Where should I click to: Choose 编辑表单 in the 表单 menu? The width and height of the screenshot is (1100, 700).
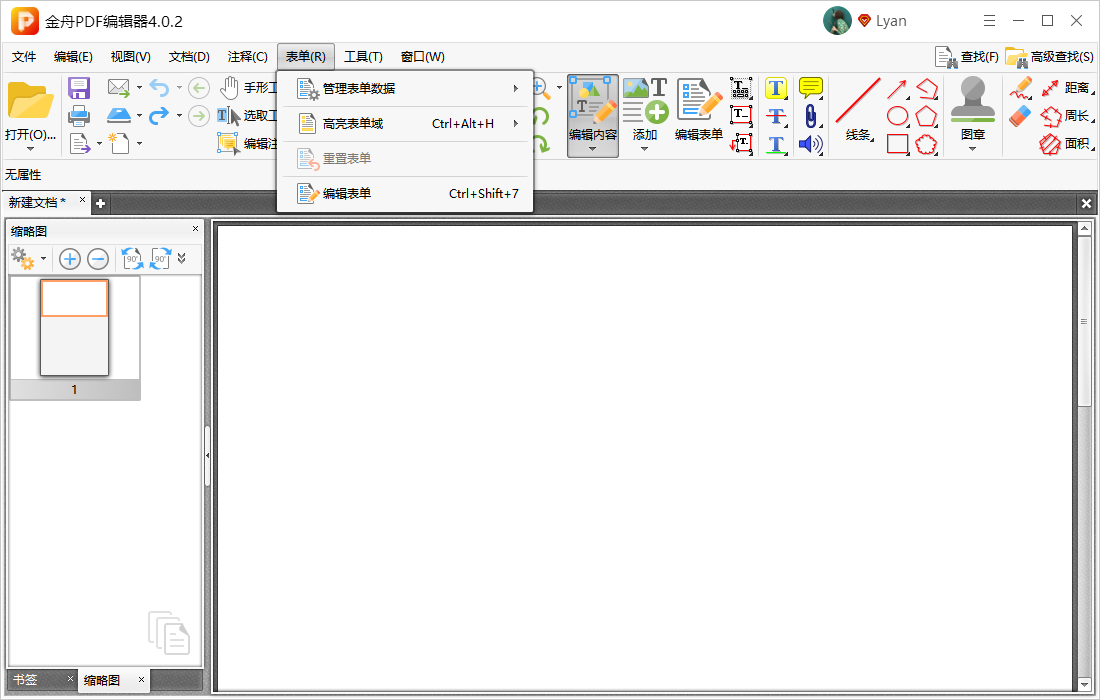coord(405,194)
